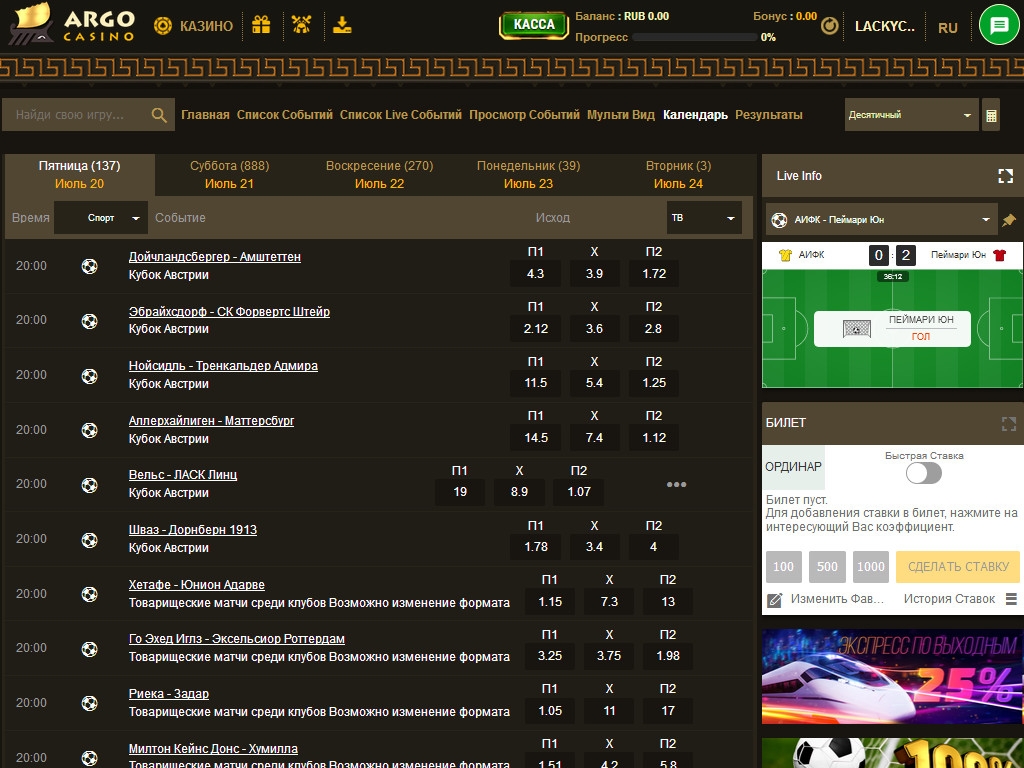
Task: Click the tournaments crossed-tools icon in header
Action: [300, 25]
